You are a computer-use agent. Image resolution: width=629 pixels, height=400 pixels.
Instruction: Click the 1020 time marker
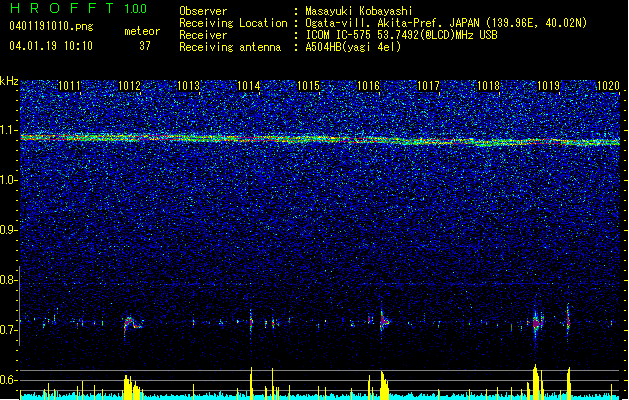pos(608,86)
